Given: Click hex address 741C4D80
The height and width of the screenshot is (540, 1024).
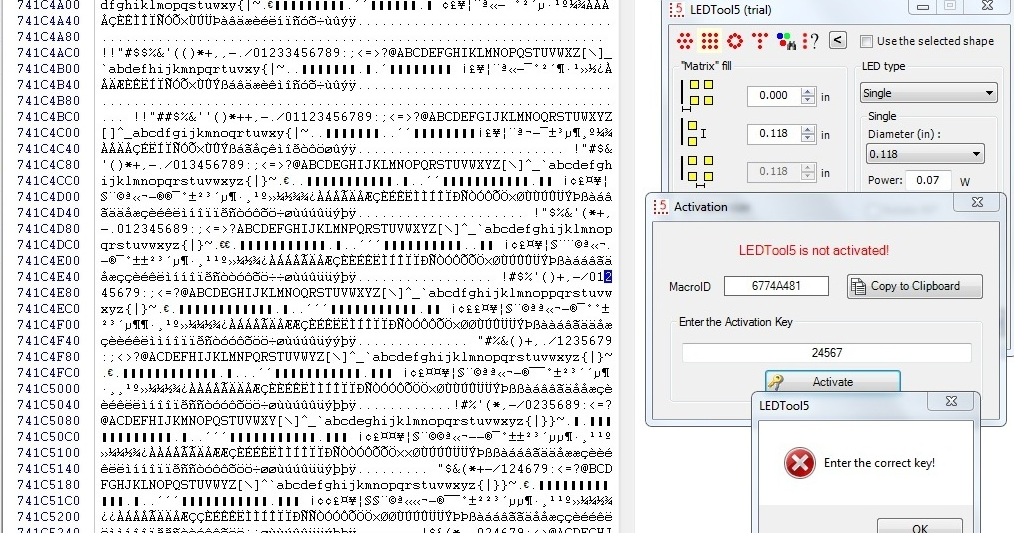Looking at the screenshot, I should tap(49, 229).
